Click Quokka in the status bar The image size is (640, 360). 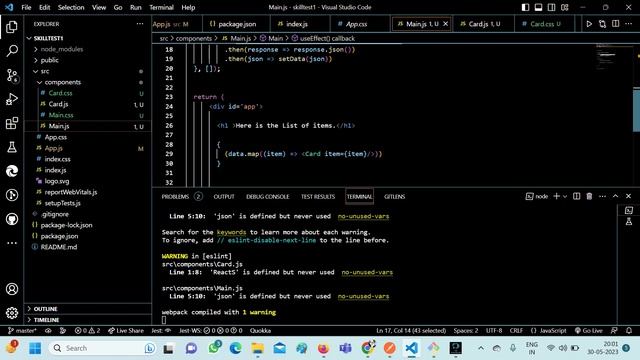260,331
